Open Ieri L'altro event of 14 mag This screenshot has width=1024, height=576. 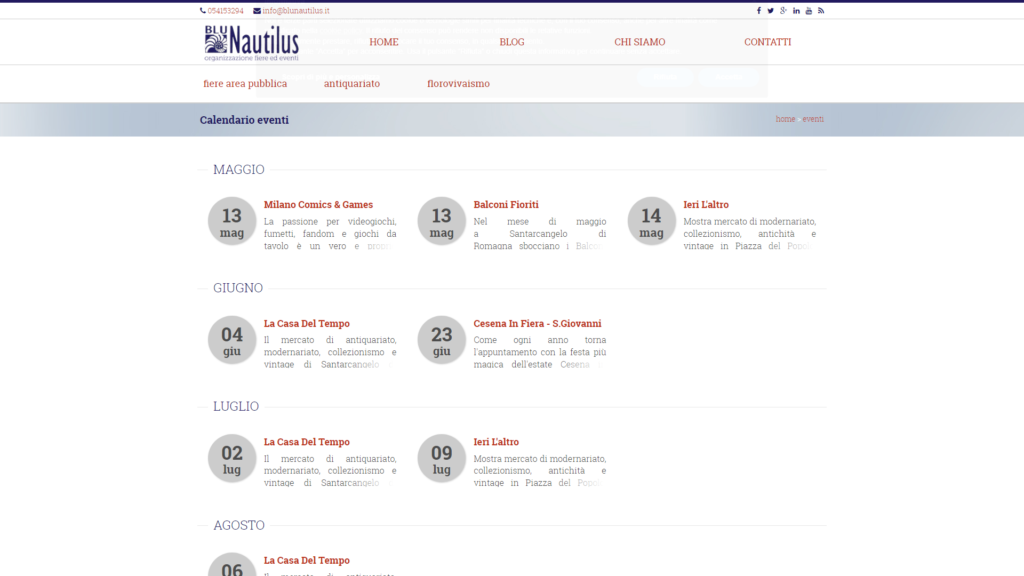click(x=706, y=204)
